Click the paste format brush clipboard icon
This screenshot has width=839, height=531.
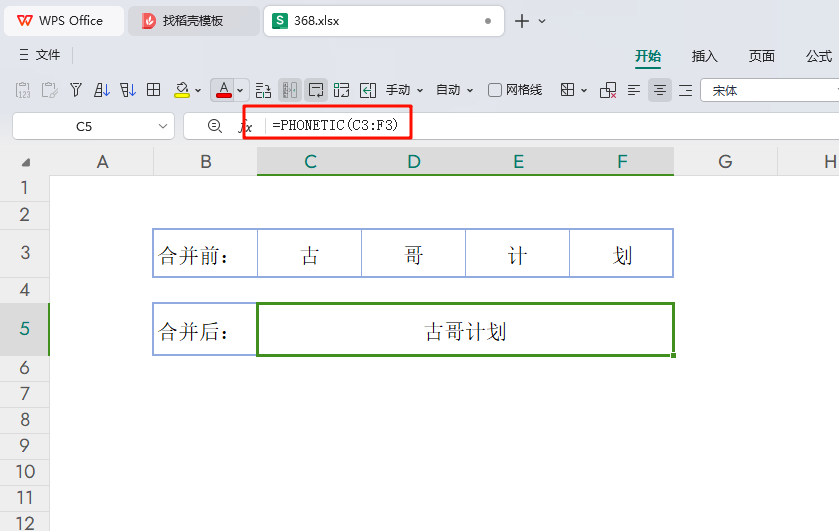point(49,90)
